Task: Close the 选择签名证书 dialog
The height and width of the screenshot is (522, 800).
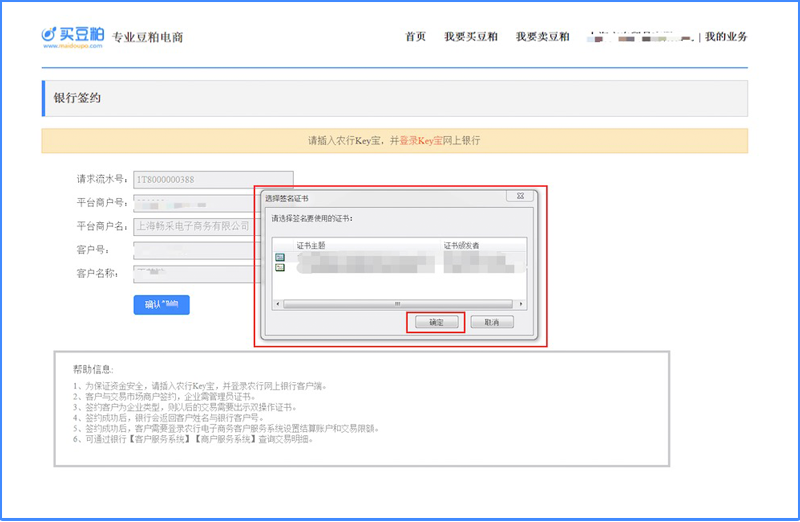Action: pos(520,198)
